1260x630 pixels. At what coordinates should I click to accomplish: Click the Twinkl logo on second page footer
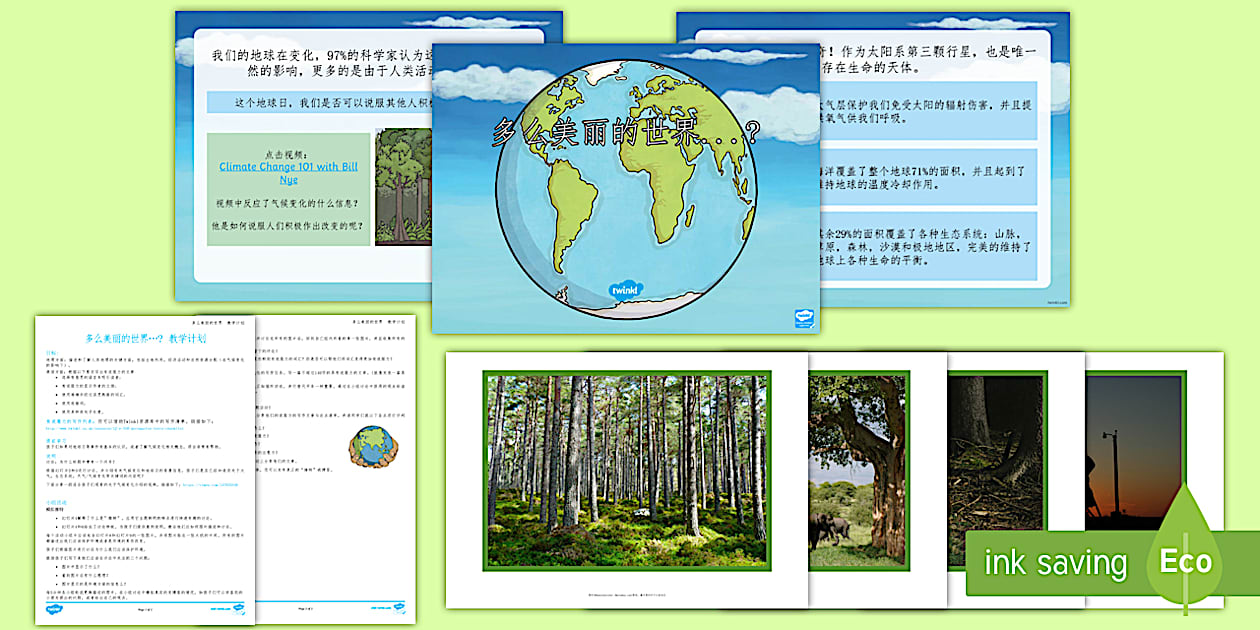click(x=399, y=606)
